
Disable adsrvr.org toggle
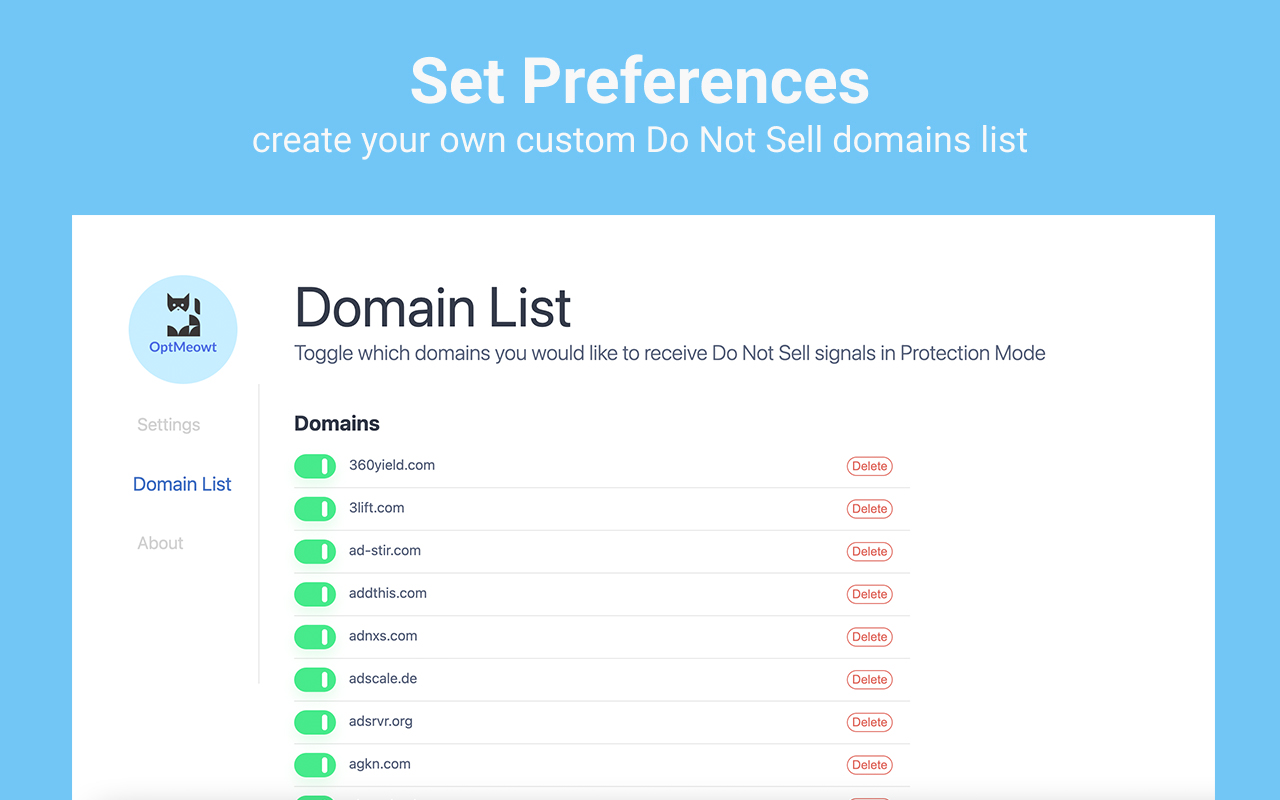click(x=315, y=722)
